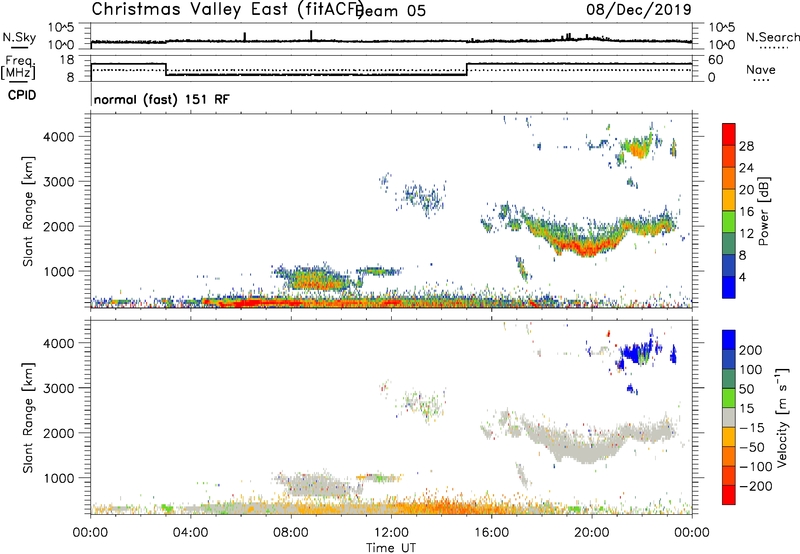
Task: Click the -15 label on the velocity colorbar
Action: (x=752, y=427)
